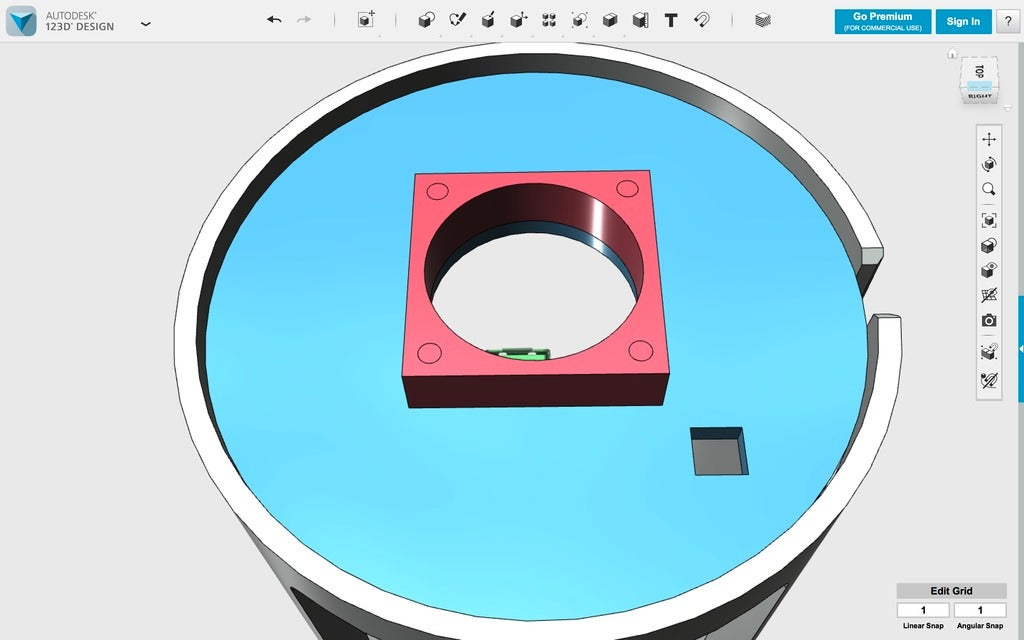Hide the selected solid using the eye-box icon
1024x640 pixels.
(989, 270)
